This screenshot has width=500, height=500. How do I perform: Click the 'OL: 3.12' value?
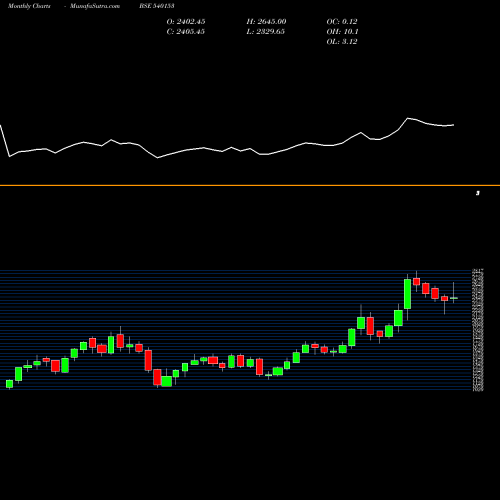point(342,42)
